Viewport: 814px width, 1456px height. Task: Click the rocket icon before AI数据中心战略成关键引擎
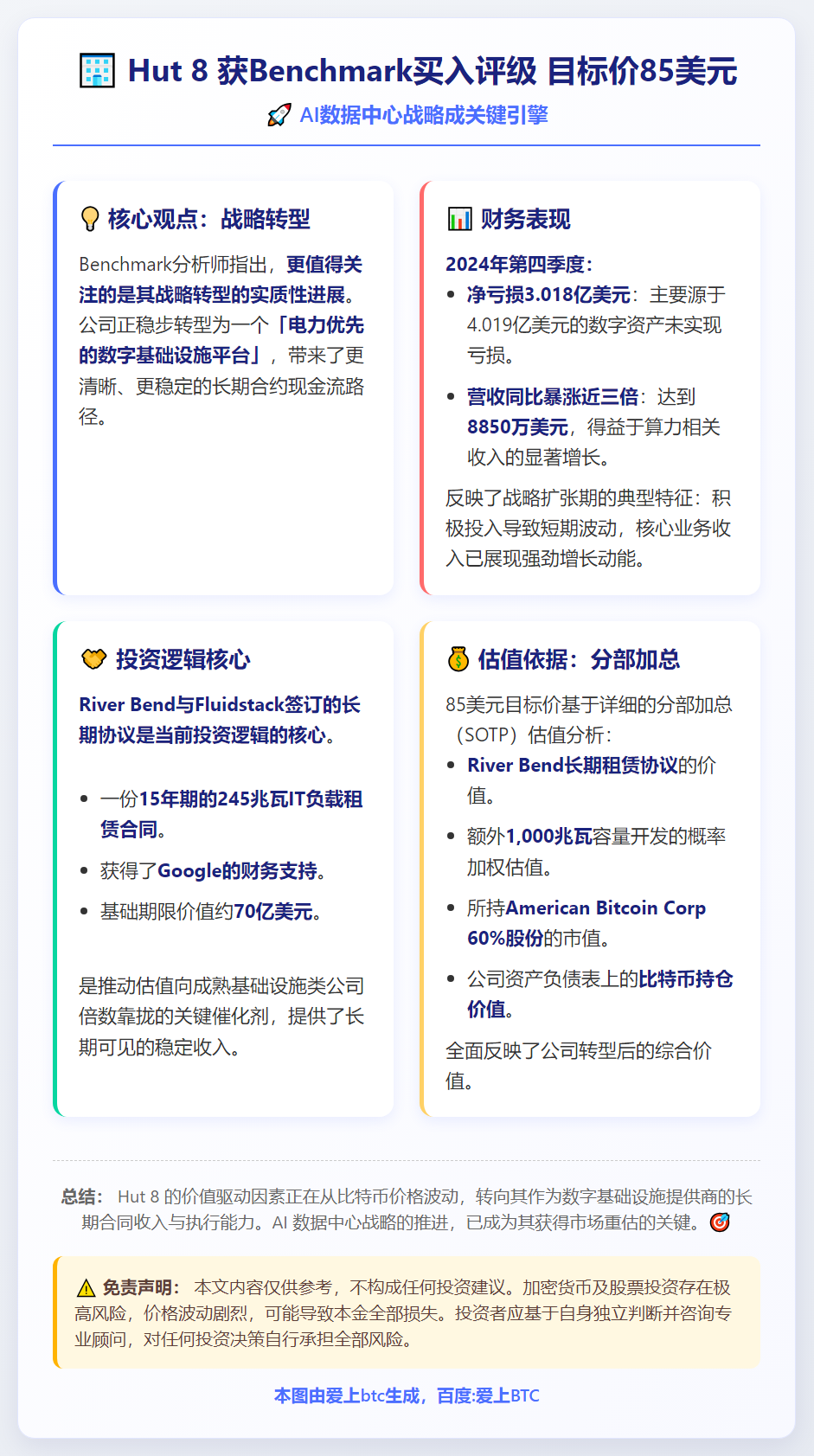pyautogui.click(x=279, y=115)
